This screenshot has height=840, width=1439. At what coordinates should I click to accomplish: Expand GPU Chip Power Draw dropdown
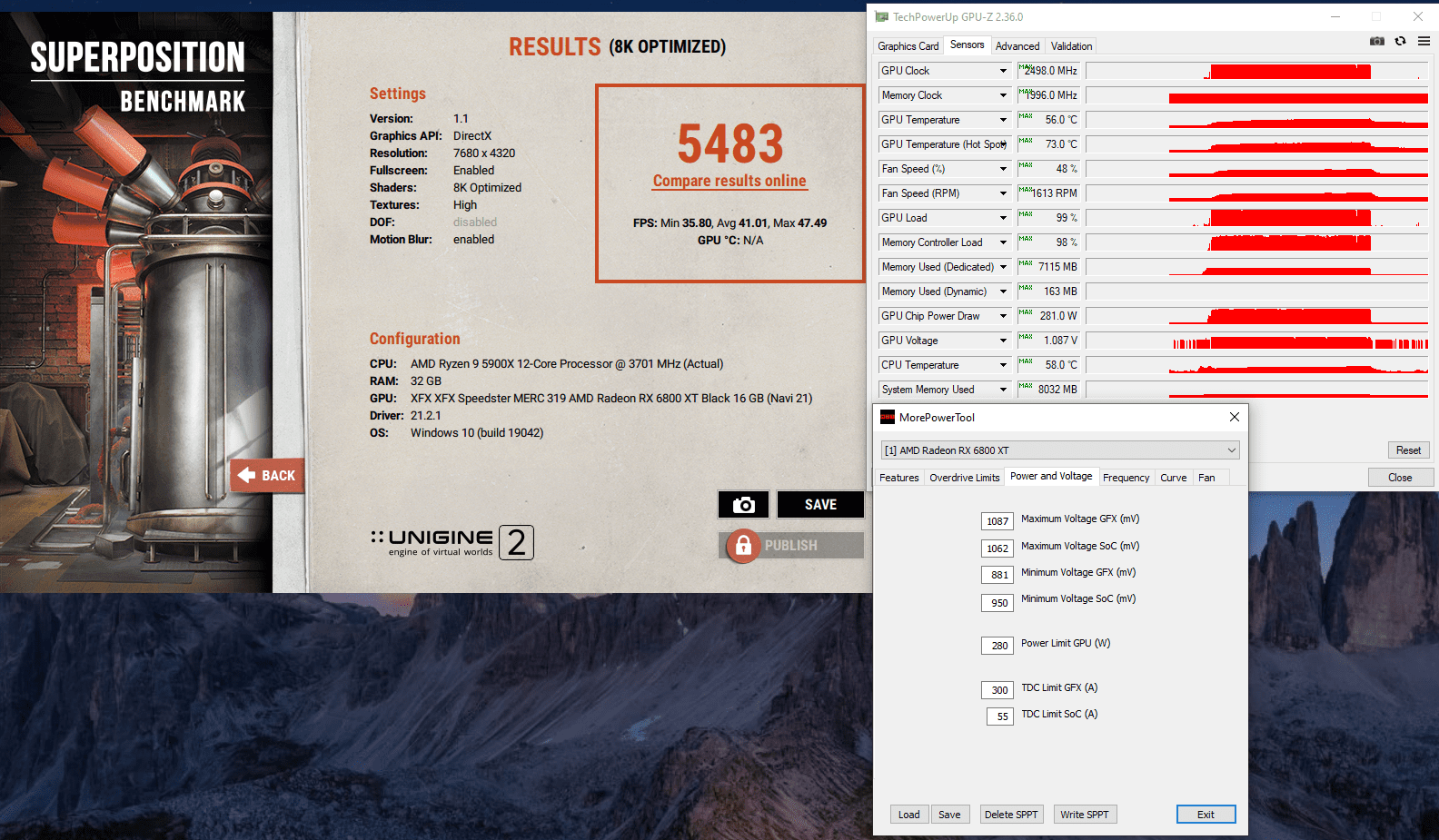pyautogui.click(x=1003, y=316)
